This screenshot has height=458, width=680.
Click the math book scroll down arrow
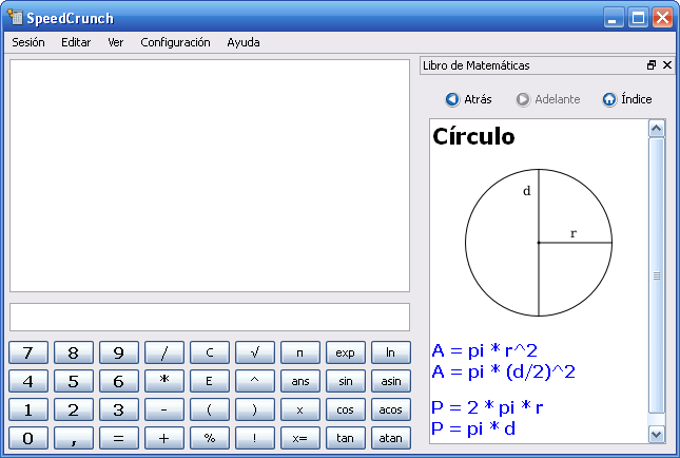(656, 434)
